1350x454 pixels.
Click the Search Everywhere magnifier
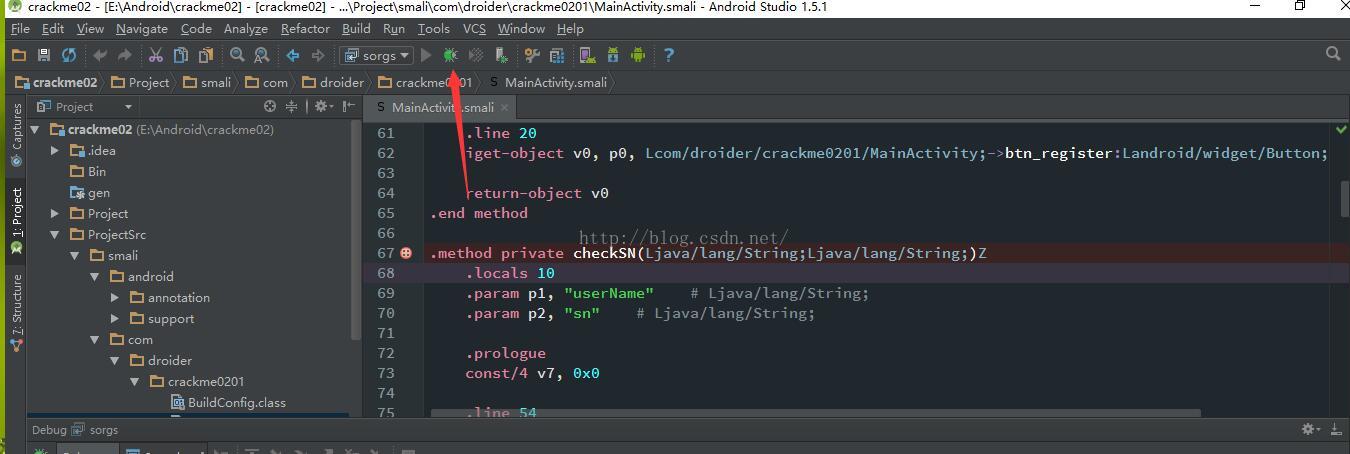[1333, 54]
